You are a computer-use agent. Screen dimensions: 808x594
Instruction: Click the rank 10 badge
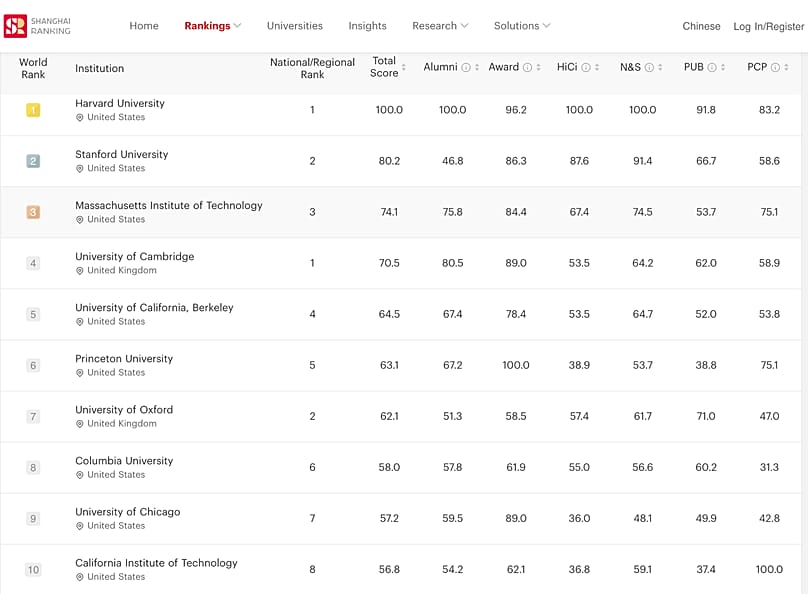[x=33, y=569]
